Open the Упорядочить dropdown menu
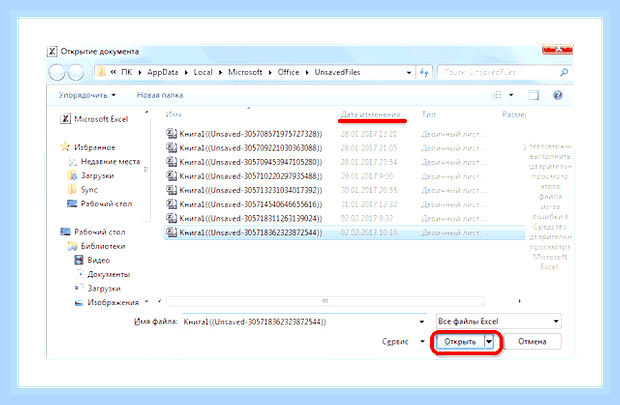Viewport: 620px width, 405px height. click(87, 95)
